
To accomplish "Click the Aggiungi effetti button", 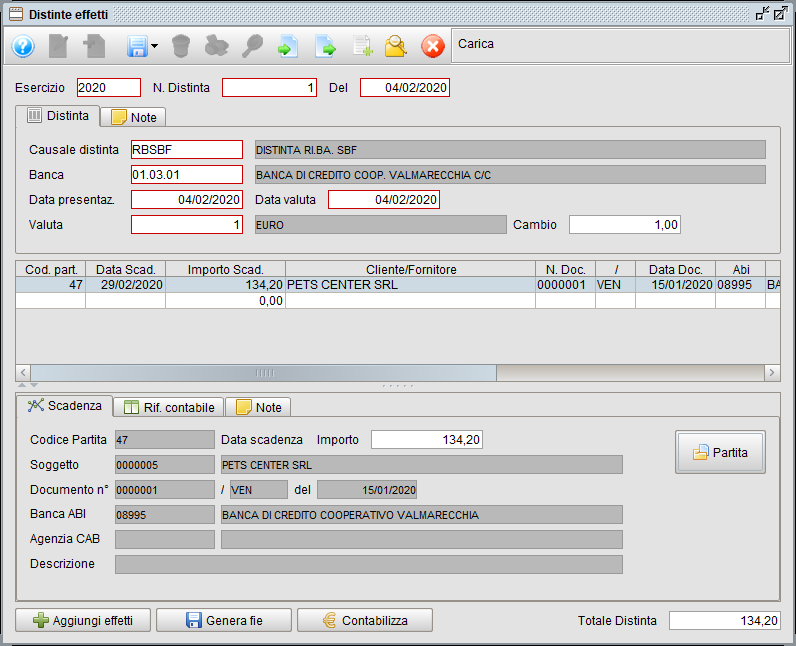I will pos(83,620).
